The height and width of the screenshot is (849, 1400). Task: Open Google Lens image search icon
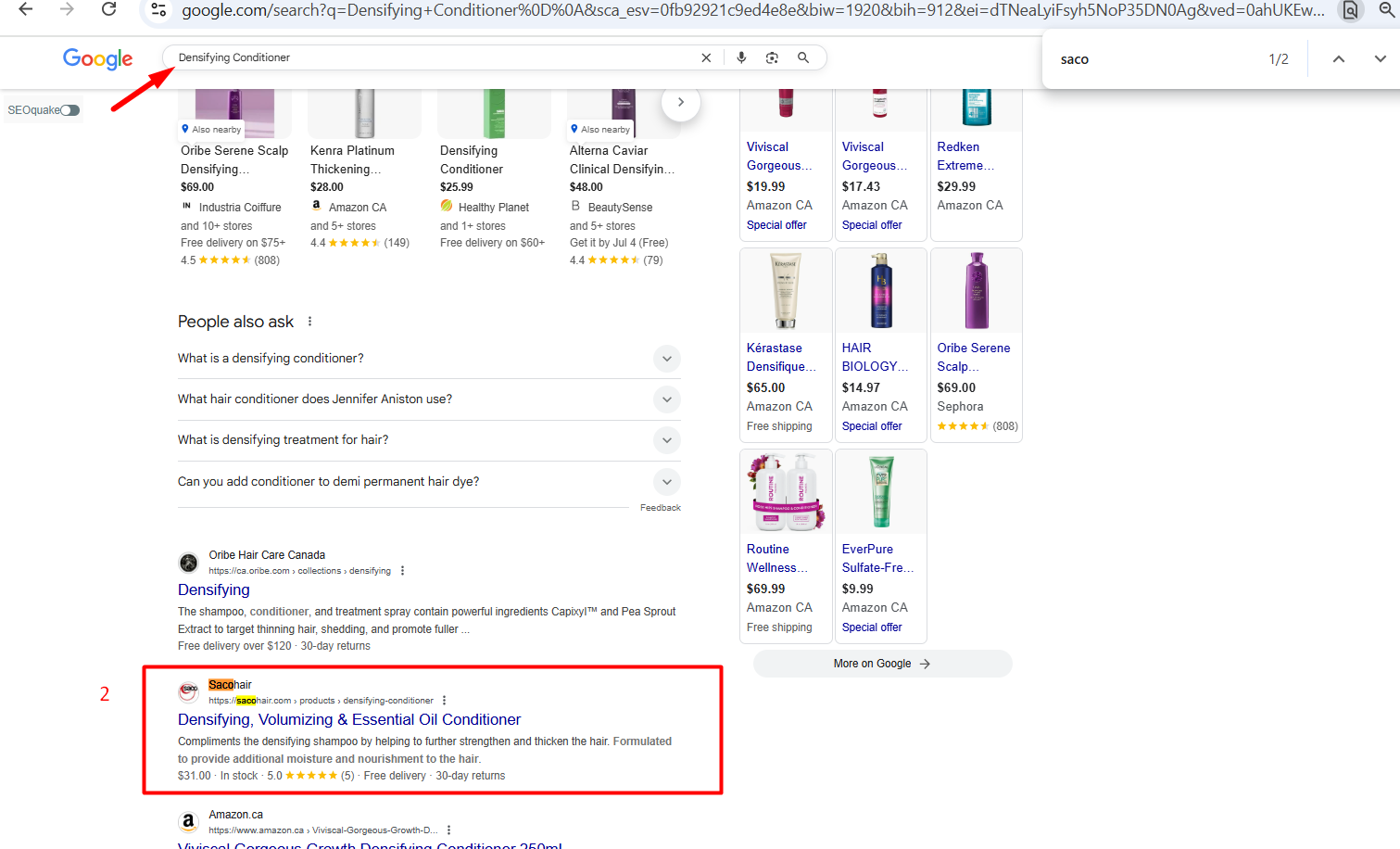point(772,57)
